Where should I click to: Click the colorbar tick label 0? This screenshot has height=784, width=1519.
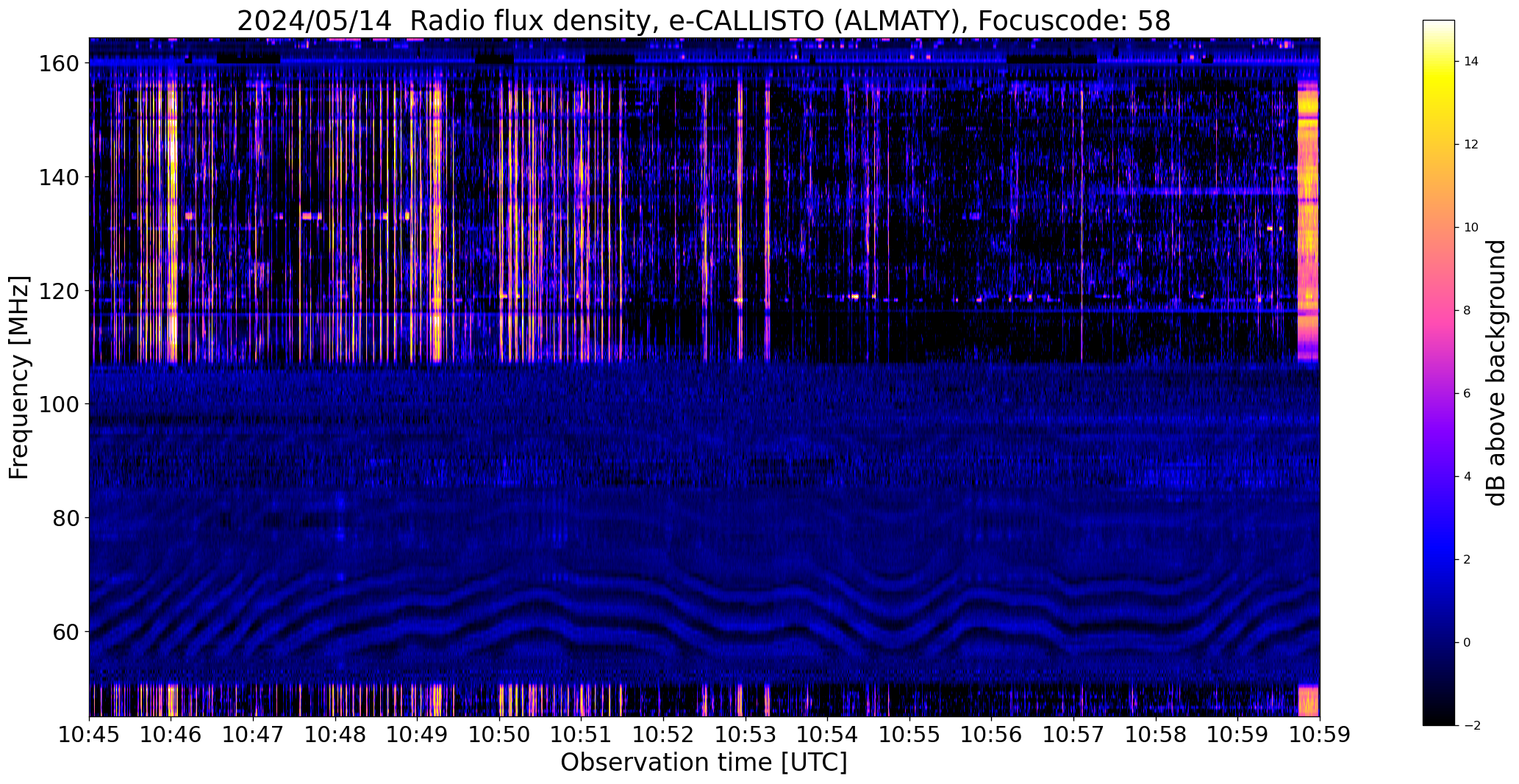tap(1468, 643)
